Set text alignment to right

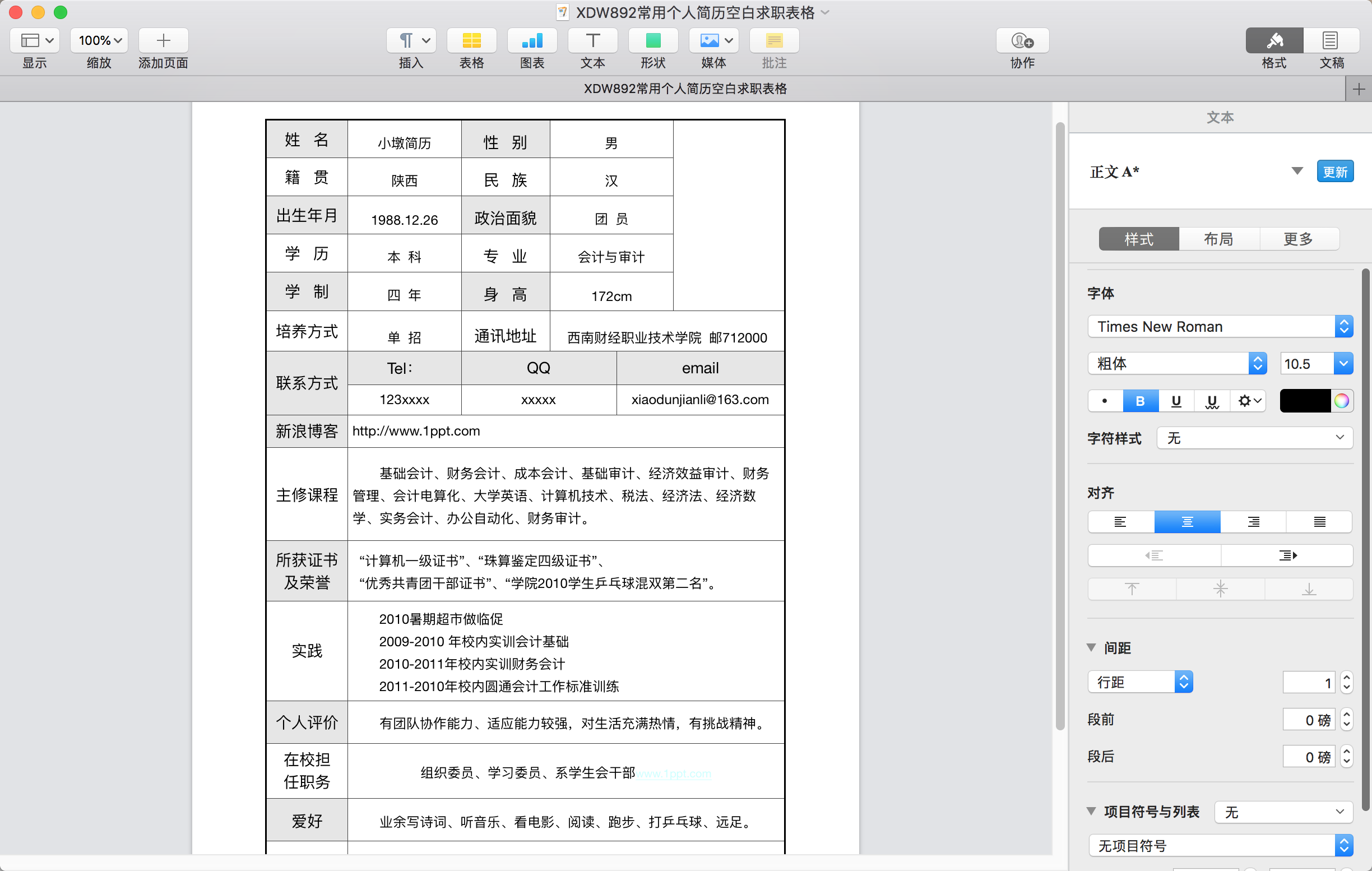pos(1254,522)
